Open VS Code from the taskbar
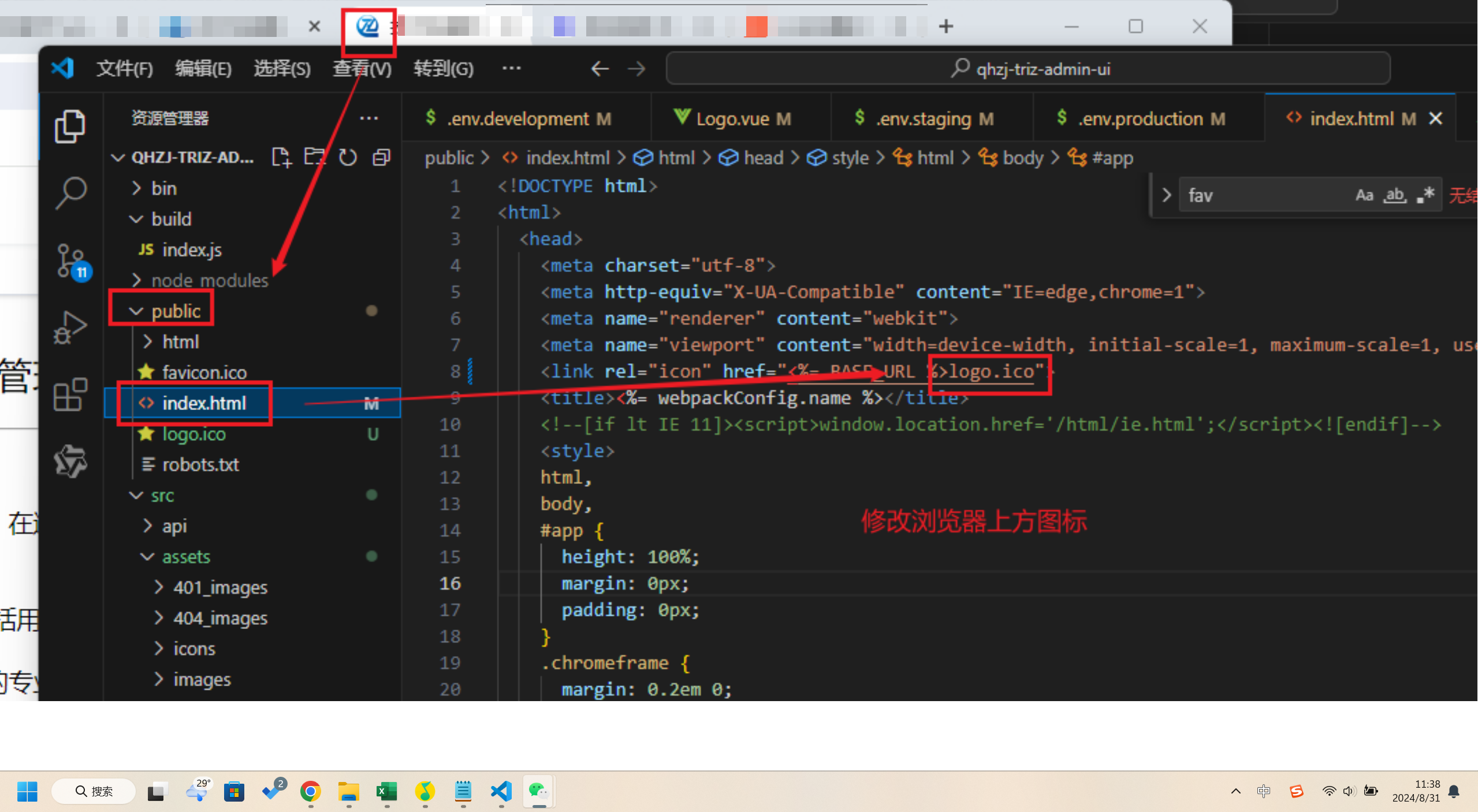Screen dimensions: 1478x812 point(501,791)
